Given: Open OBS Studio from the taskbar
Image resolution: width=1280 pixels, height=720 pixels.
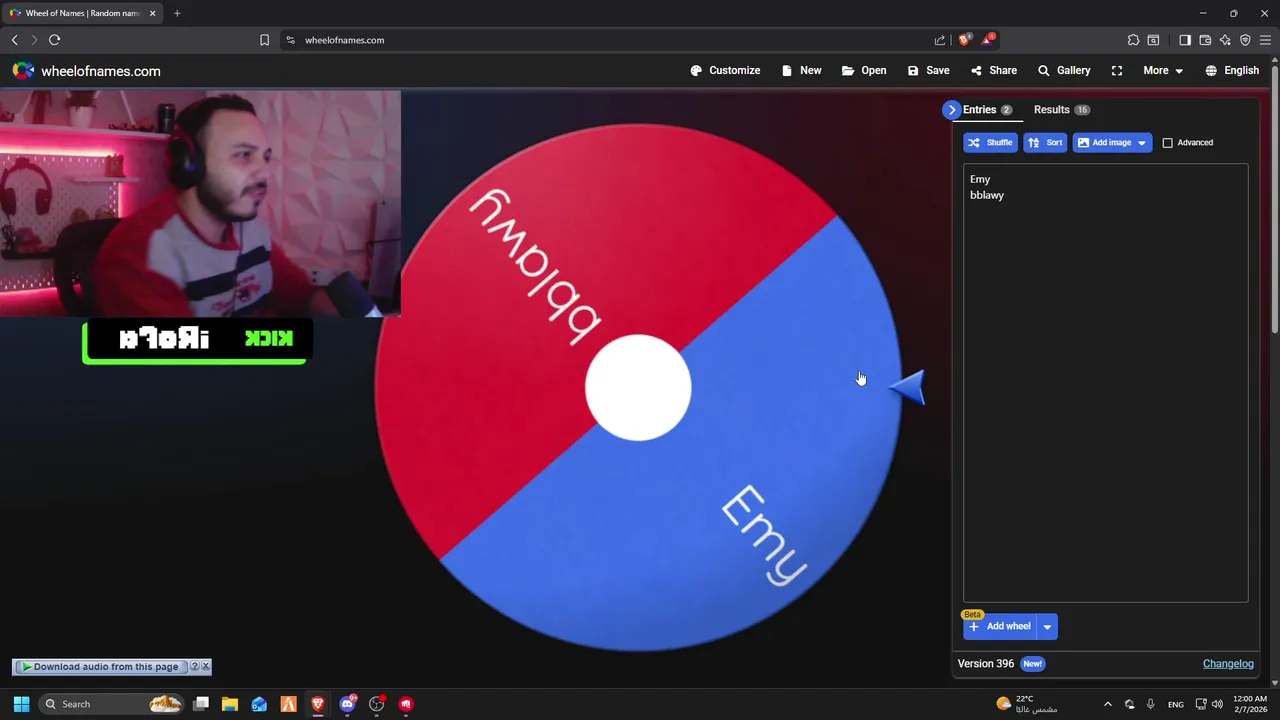Looking at the screenshot, I should click(x=376, y=704).
